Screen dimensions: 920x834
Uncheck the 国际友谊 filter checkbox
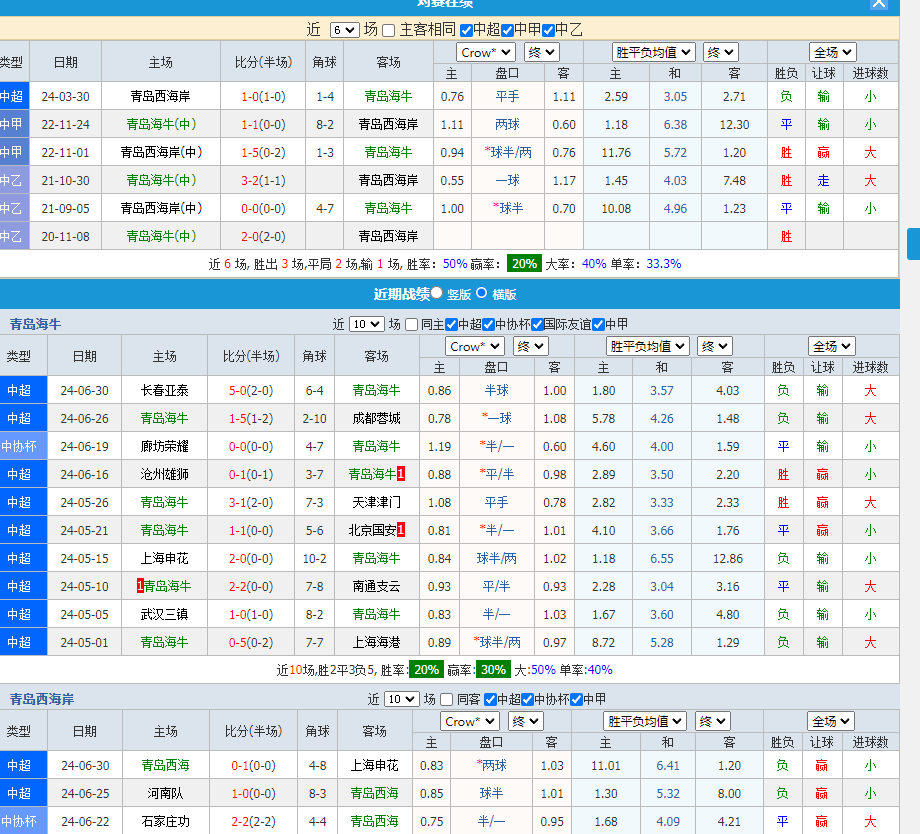click(537, 323)
